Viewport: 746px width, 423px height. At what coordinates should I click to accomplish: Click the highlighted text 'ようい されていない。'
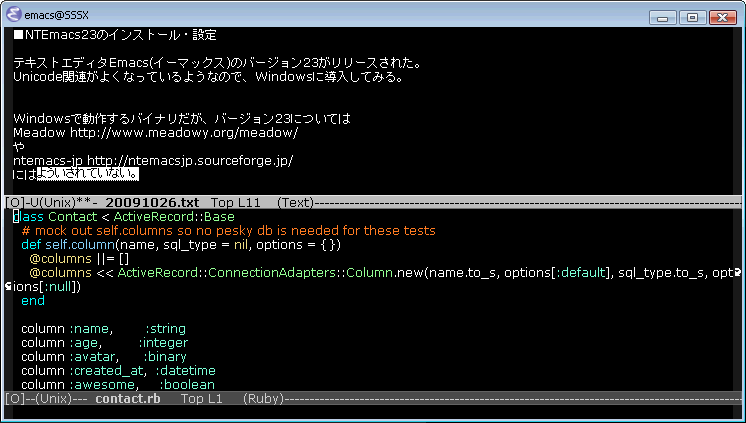point(88,174)
